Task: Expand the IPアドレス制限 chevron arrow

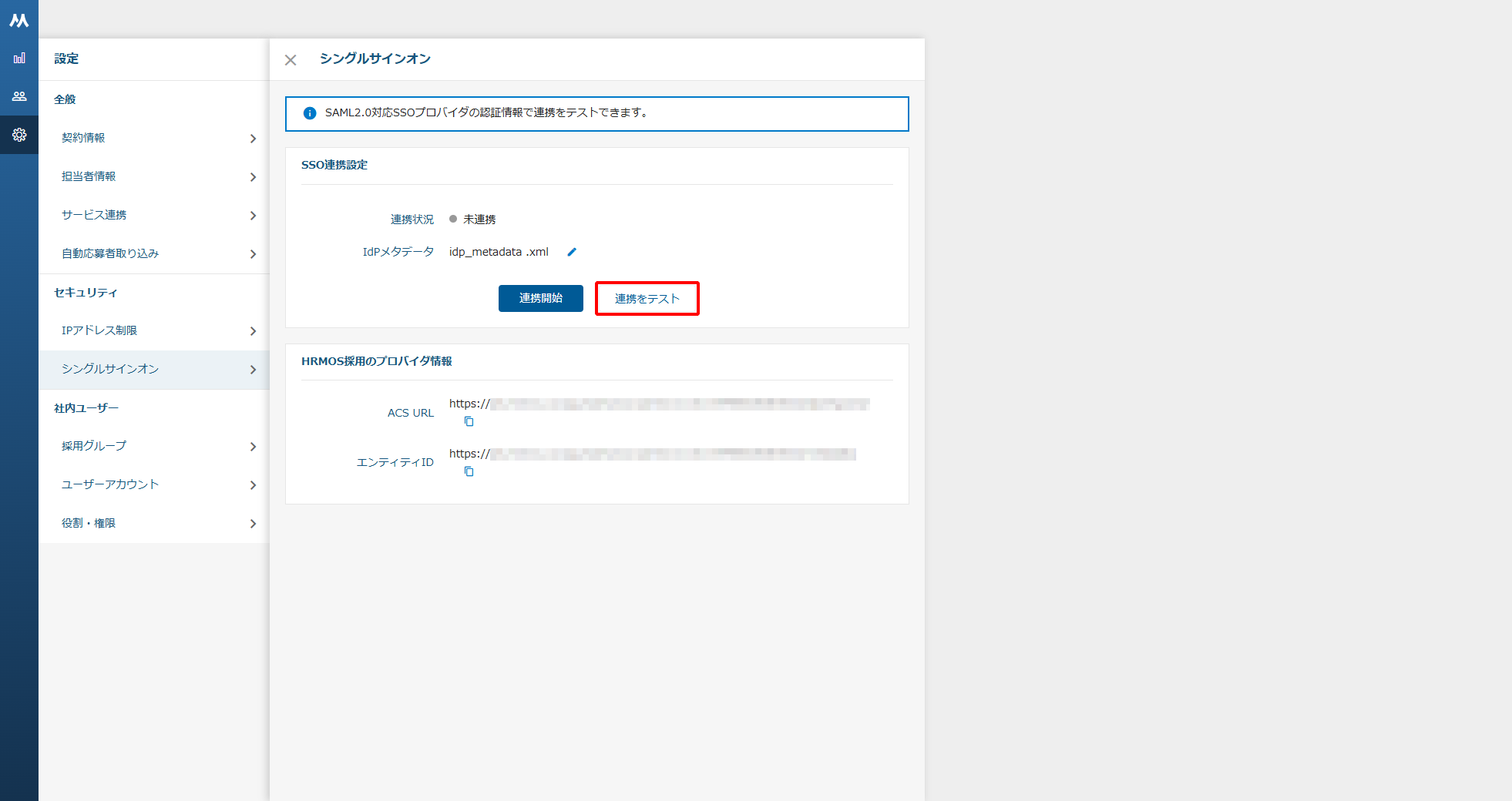Action: point(253,331)
